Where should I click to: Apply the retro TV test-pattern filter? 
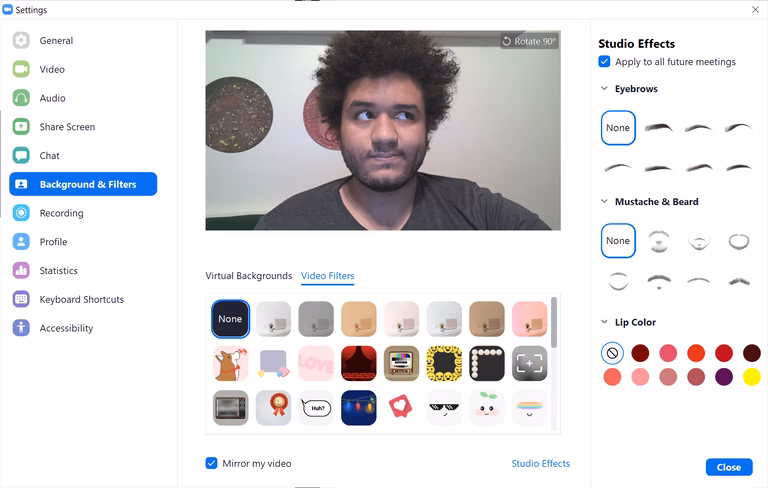pos(402,364)
